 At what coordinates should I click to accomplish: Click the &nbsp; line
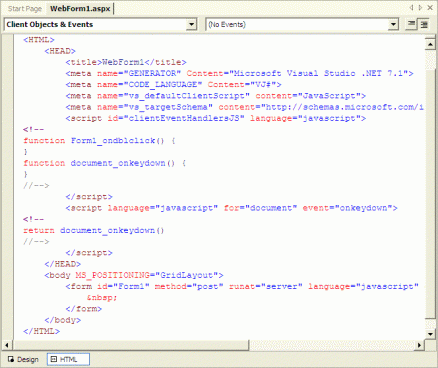(x=102, y=298)
